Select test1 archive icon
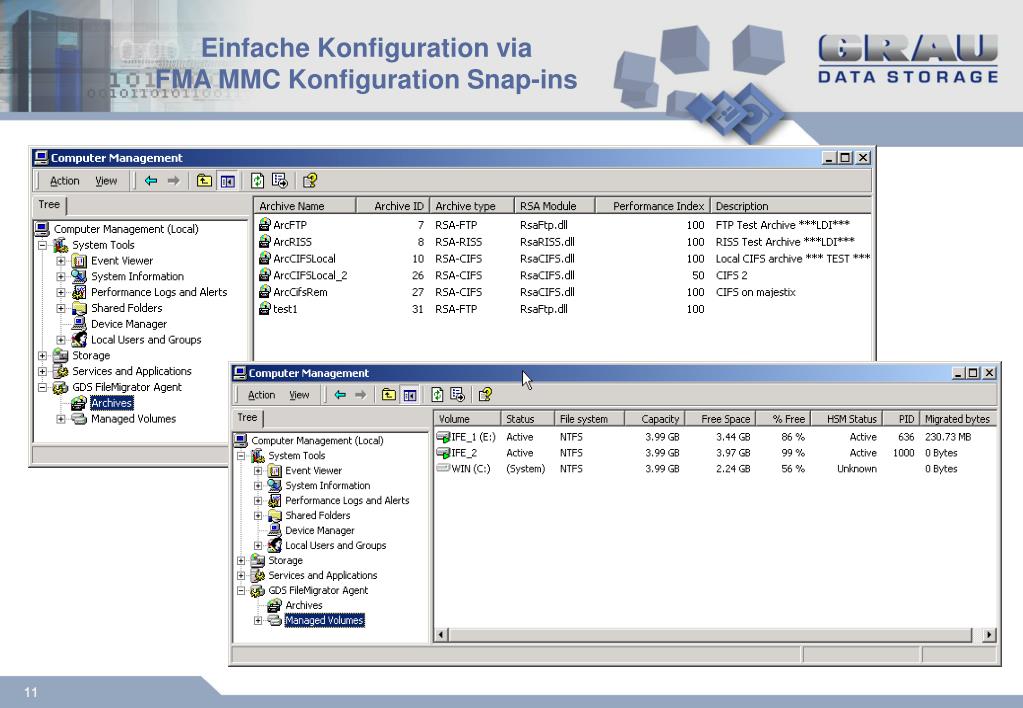Viewport: 1023px width, 708px height. point(264,309)
